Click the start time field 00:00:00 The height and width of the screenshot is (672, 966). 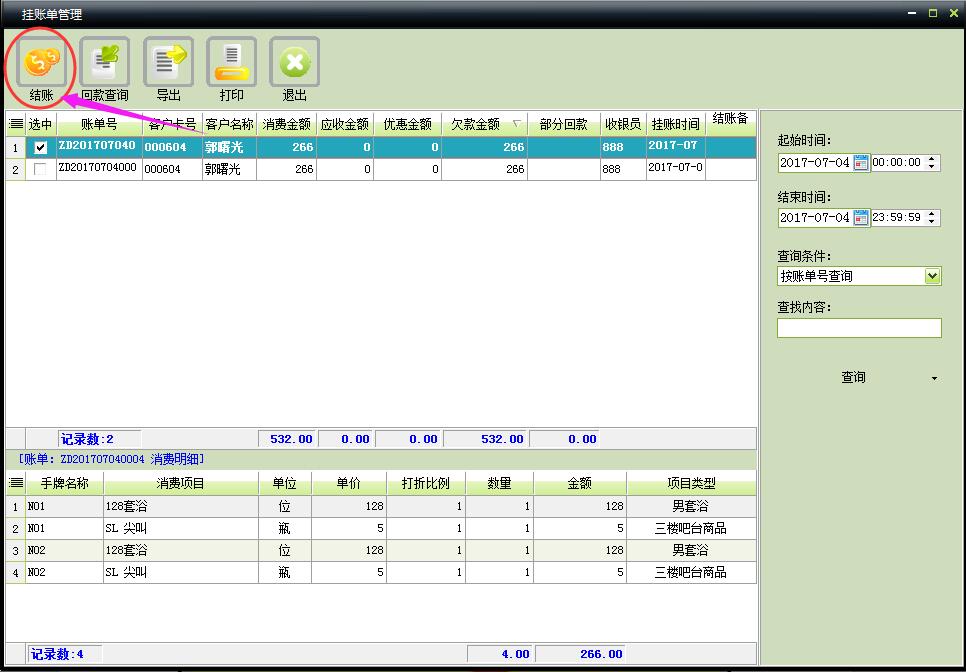point(898,163)
